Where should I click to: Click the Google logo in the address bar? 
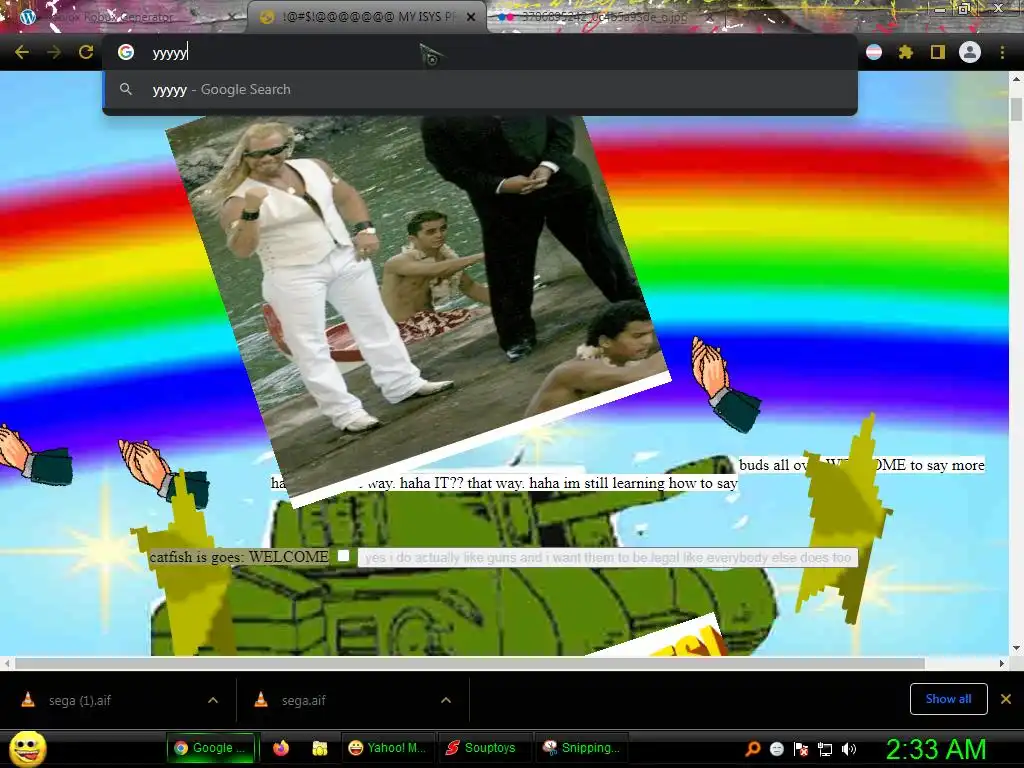pos(126,52)
